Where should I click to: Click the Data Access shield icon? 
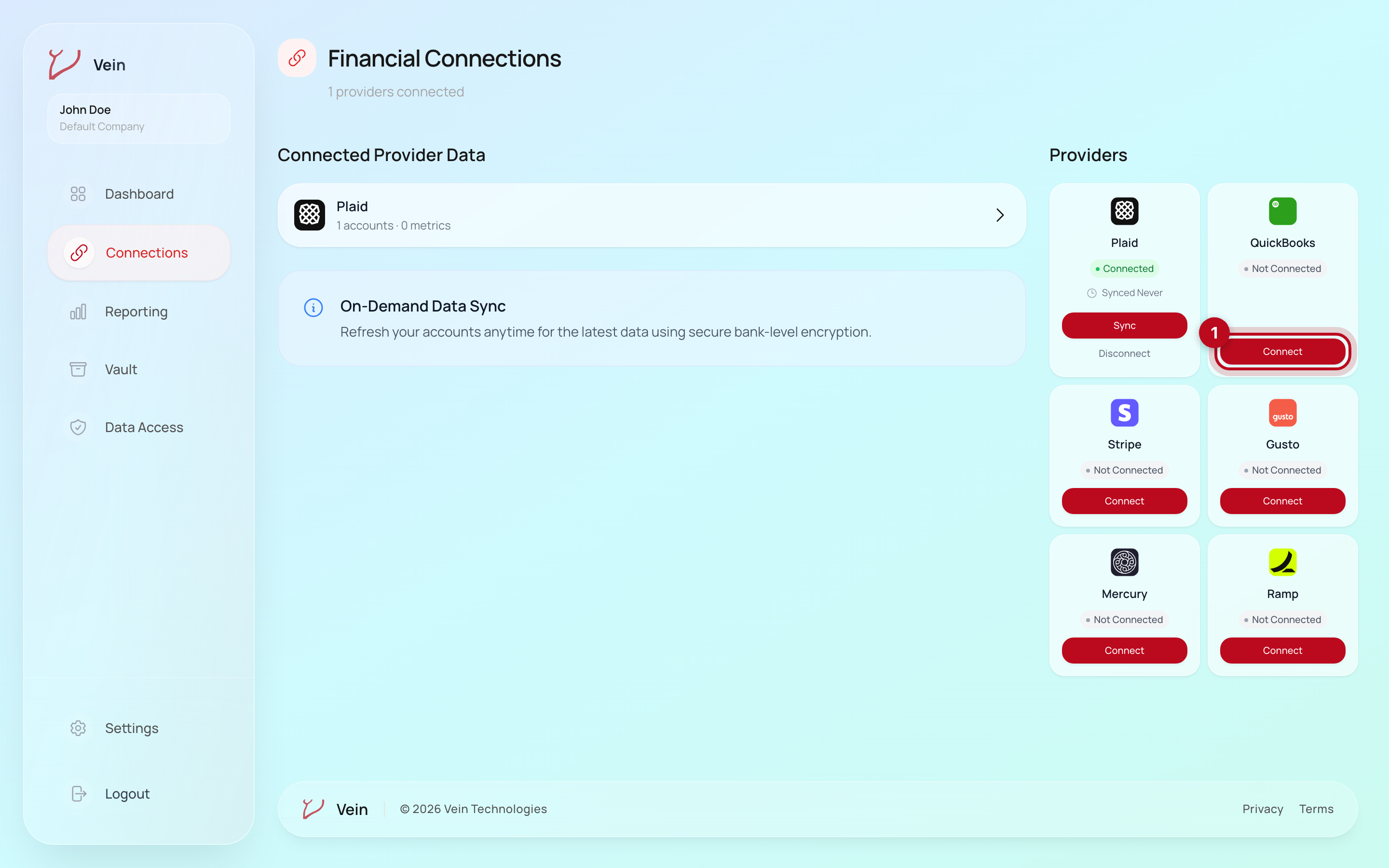point(78,427)
